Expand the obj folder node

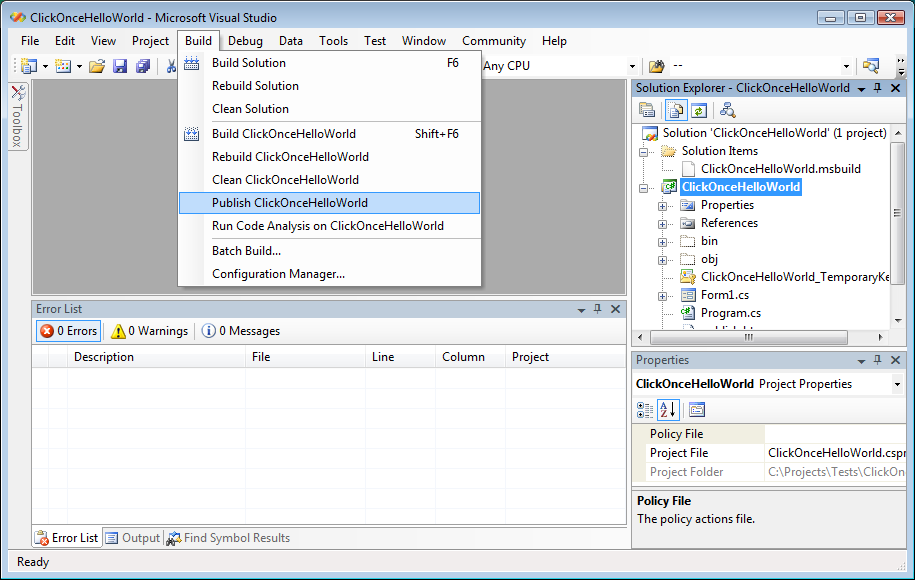tap(662, 260)
